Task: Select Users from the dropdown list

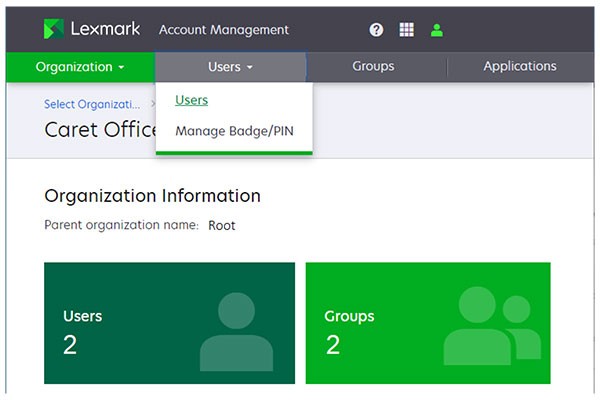Action: pyautogui.click(x=191, y=100)
